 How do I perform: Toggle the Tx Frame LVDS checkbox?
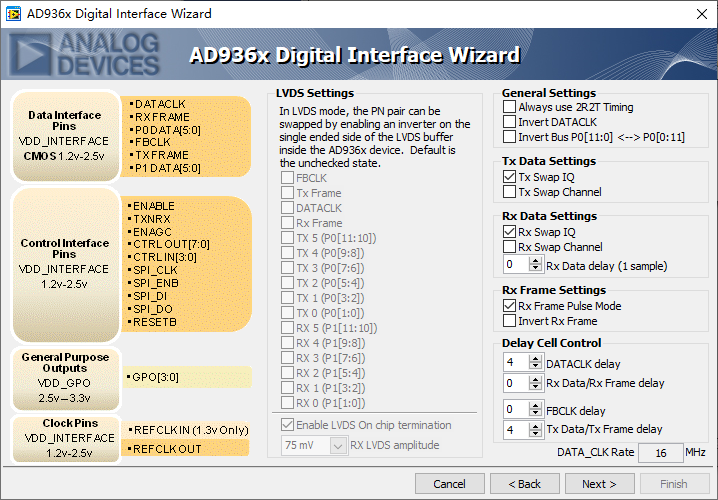[x=287, y=193]
